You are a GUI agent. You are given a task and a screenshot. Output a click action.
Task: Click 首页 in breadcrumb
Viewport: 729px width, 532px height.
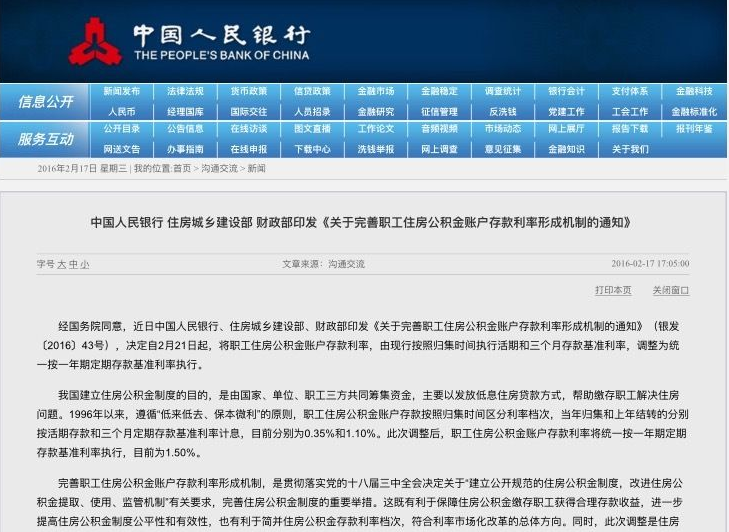pyautogui.click(x=181, y=169)
